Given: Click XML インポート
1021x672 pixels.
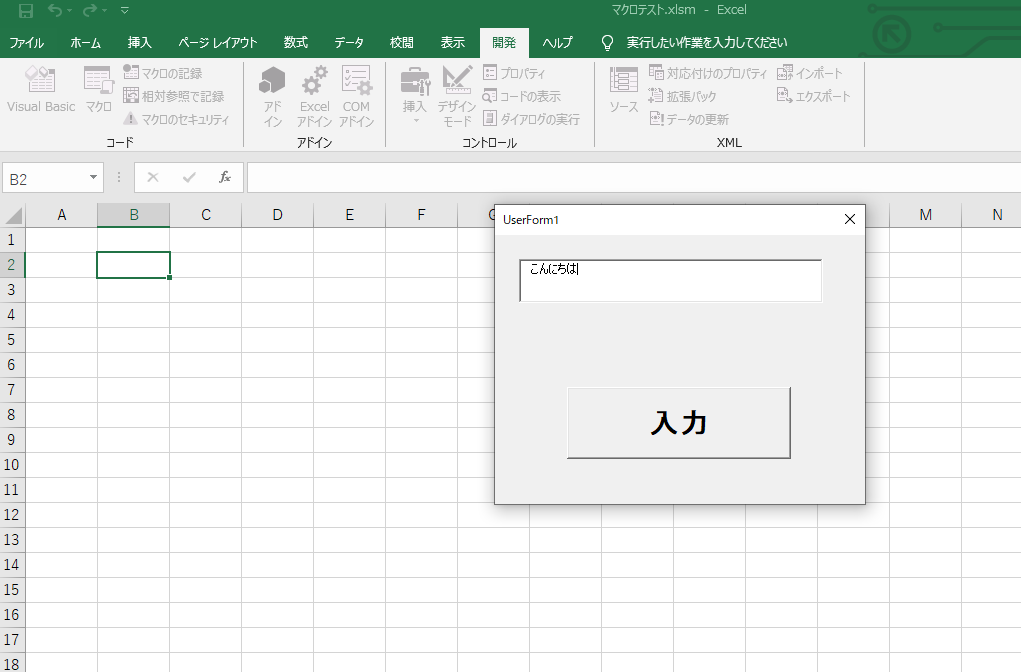Looking at the screenshot, I should click(x=809, y=73).
